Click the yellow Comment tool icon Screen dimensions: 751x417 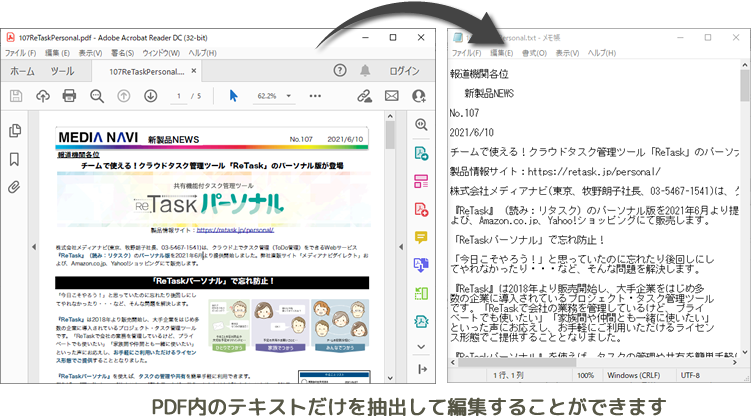coord(421,237)
